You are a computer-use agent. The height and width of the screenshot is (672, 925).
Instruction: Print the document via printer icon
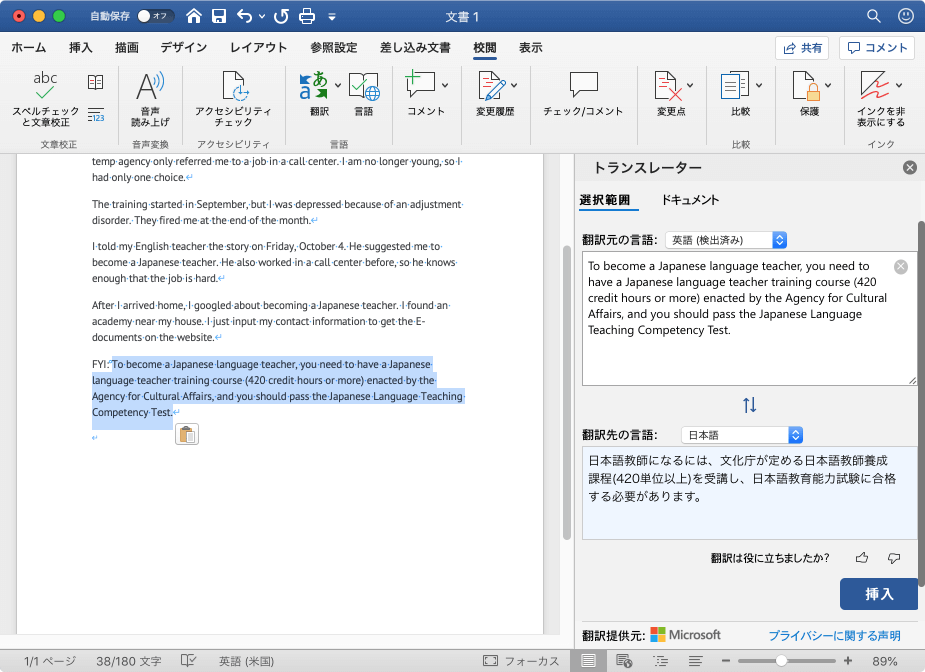307,16
